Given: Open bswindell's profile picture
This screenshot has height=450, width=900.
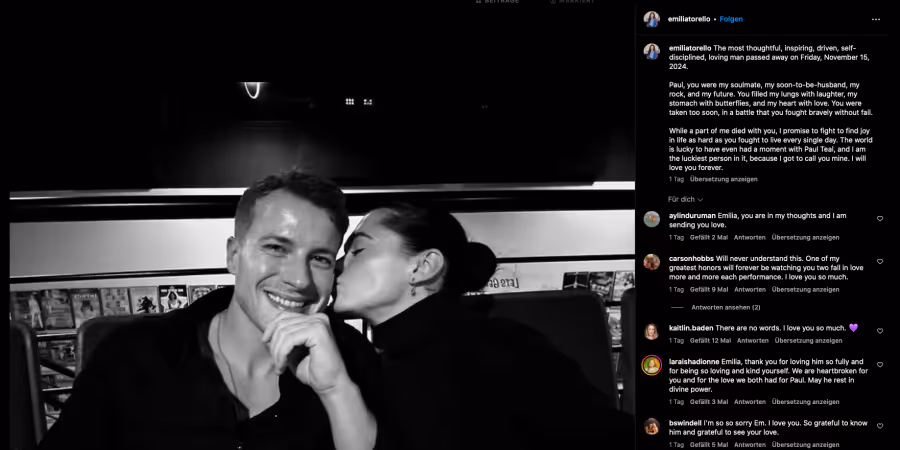Looking at the screenshot, I should pyautogui.click(x=651, y=426).
